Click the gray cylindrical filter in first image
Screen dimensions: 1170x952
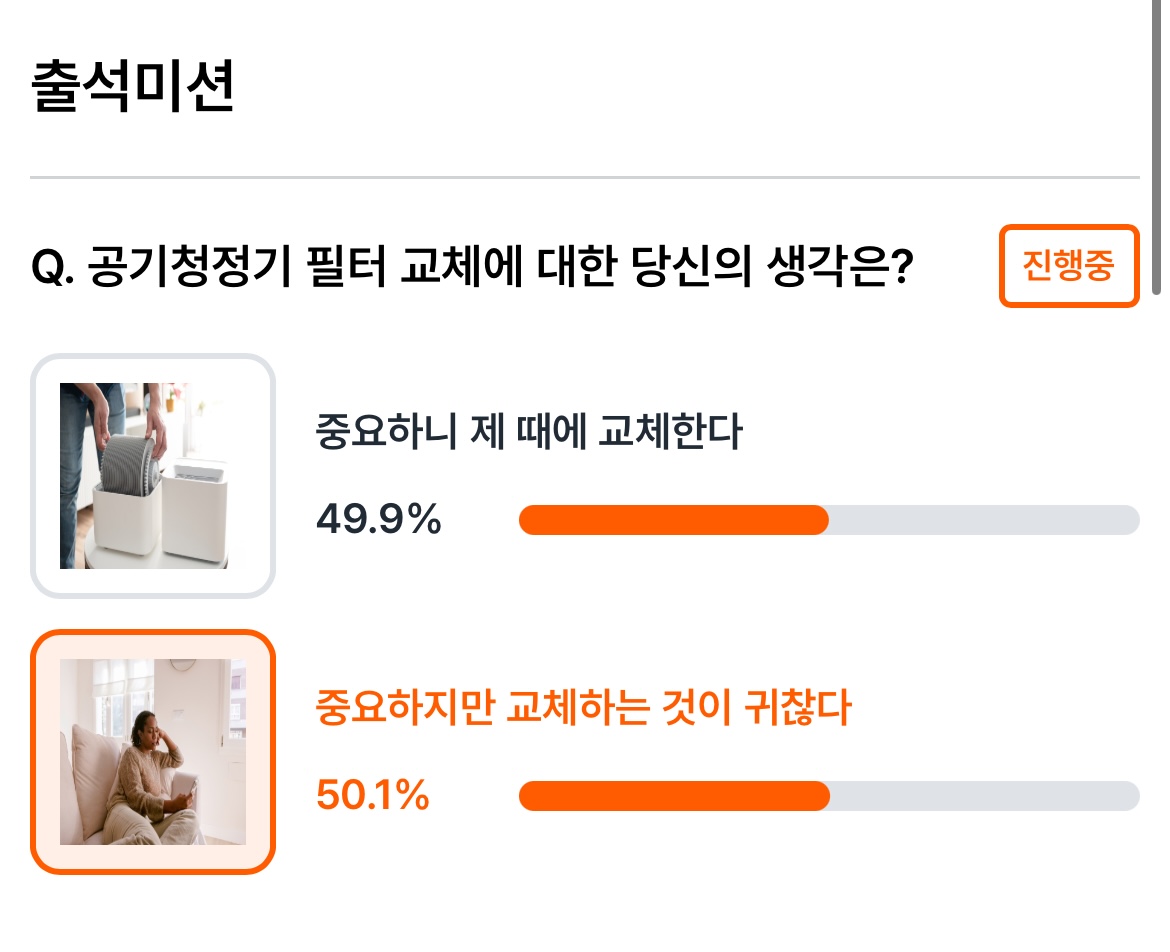click(x=131, y=464)
